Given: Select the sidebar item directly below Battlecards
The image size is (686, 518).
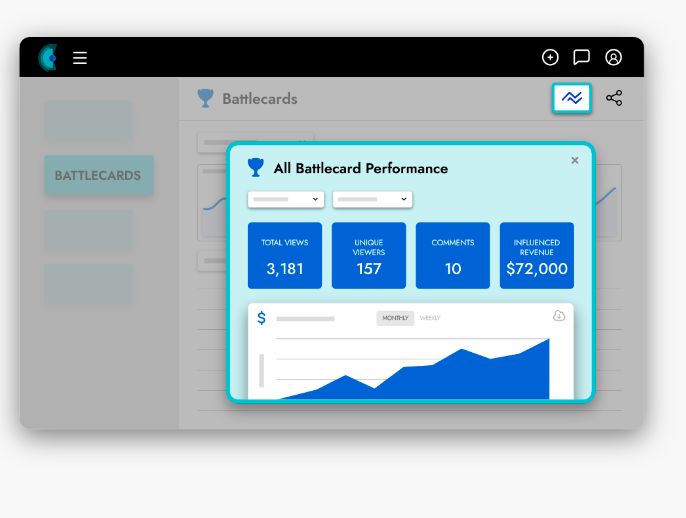Looking at the screenshot, I should [89, 229].
